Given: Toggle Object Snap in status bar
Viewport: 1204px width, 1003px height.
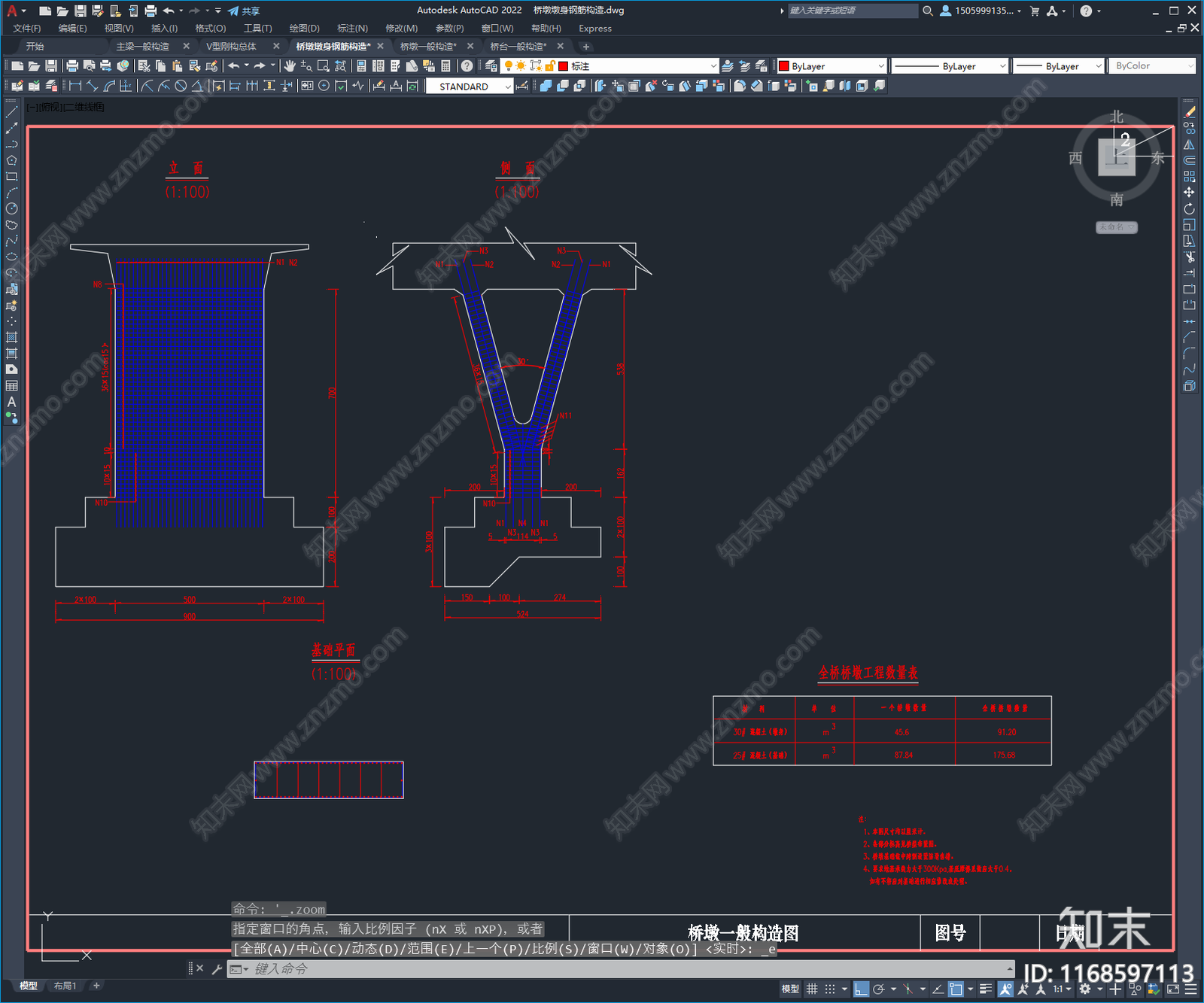Looking at the screenshot, I should pyautogui.click(x=956, y=989).
